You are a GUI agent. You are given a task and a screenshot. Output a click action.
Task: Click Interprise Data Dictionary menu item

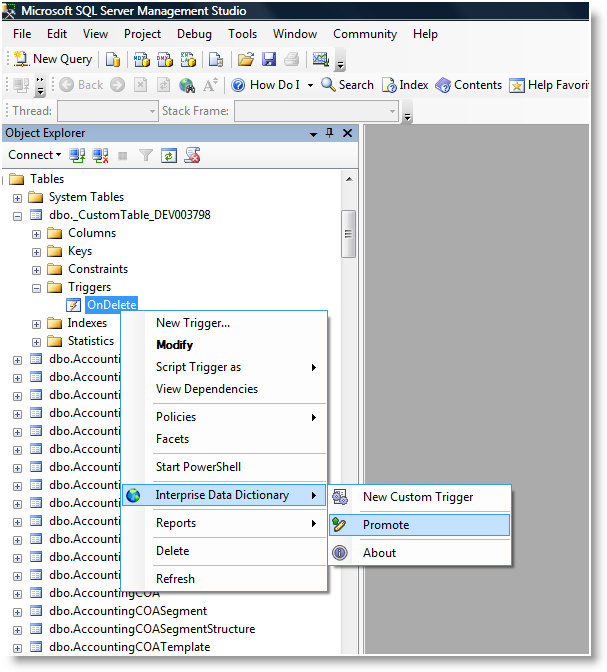(x=224, y=495)
